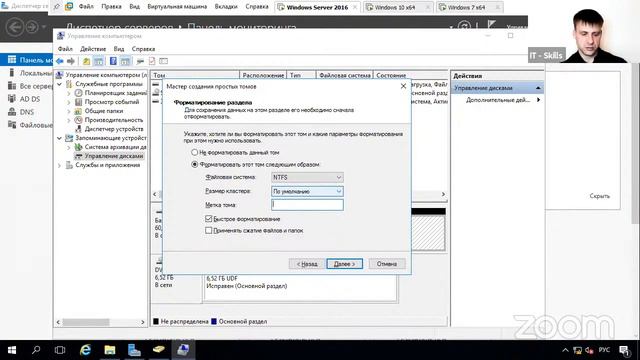Viewport: 640px width, 360px height.
Task: Open the Справка menu in Computer Management
Action: [x=143, y=49]
